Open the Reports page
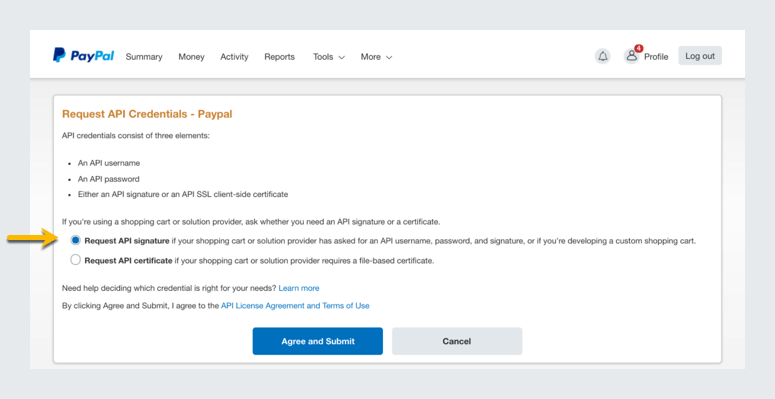 [279, 57]
